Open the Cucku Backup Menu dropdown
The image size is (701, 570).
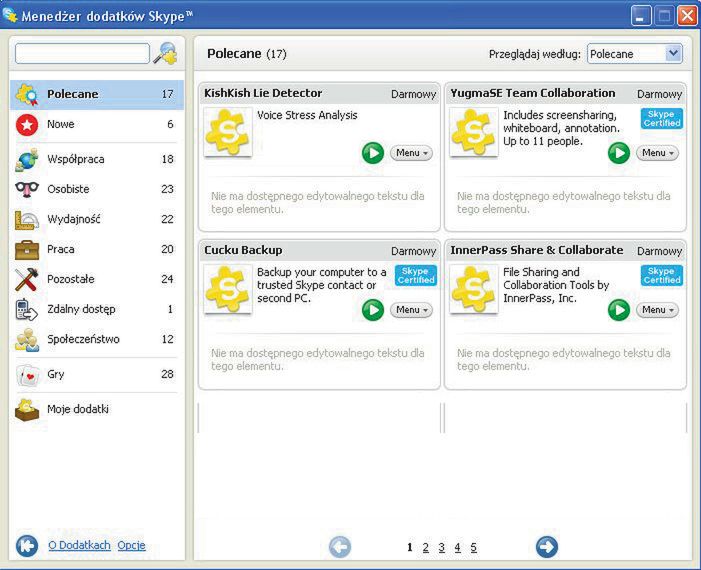411,310
